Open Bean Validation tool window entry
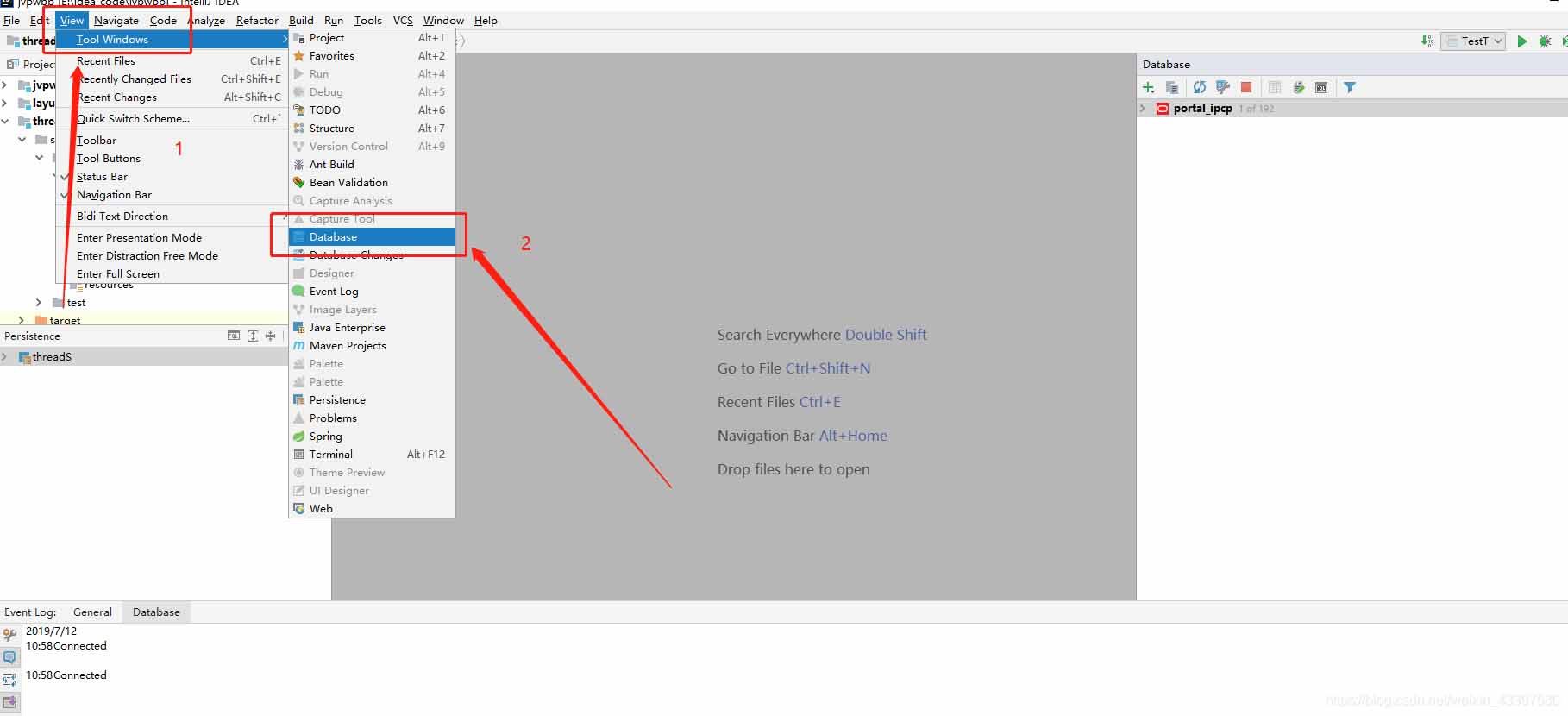Screen dimensions: 1568x716 372,183
